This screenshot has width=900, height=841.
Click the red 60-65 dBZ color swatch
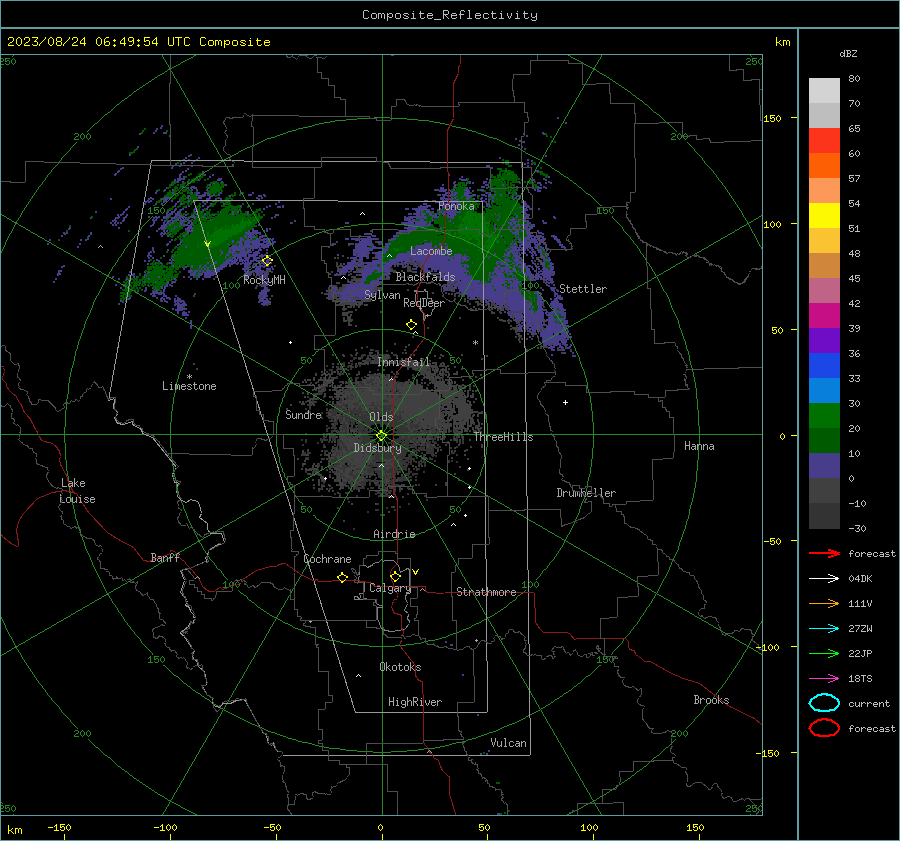point(824,141)
